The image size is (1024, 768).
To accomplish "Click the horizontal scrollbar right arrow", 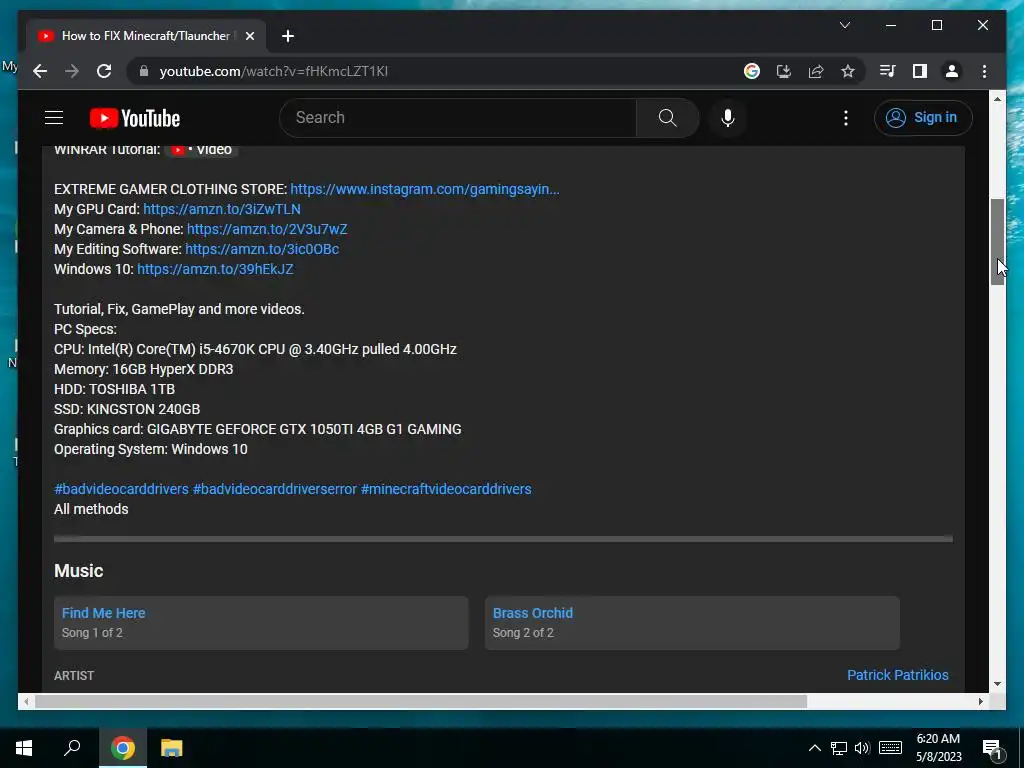I will (x=980, y=701).
